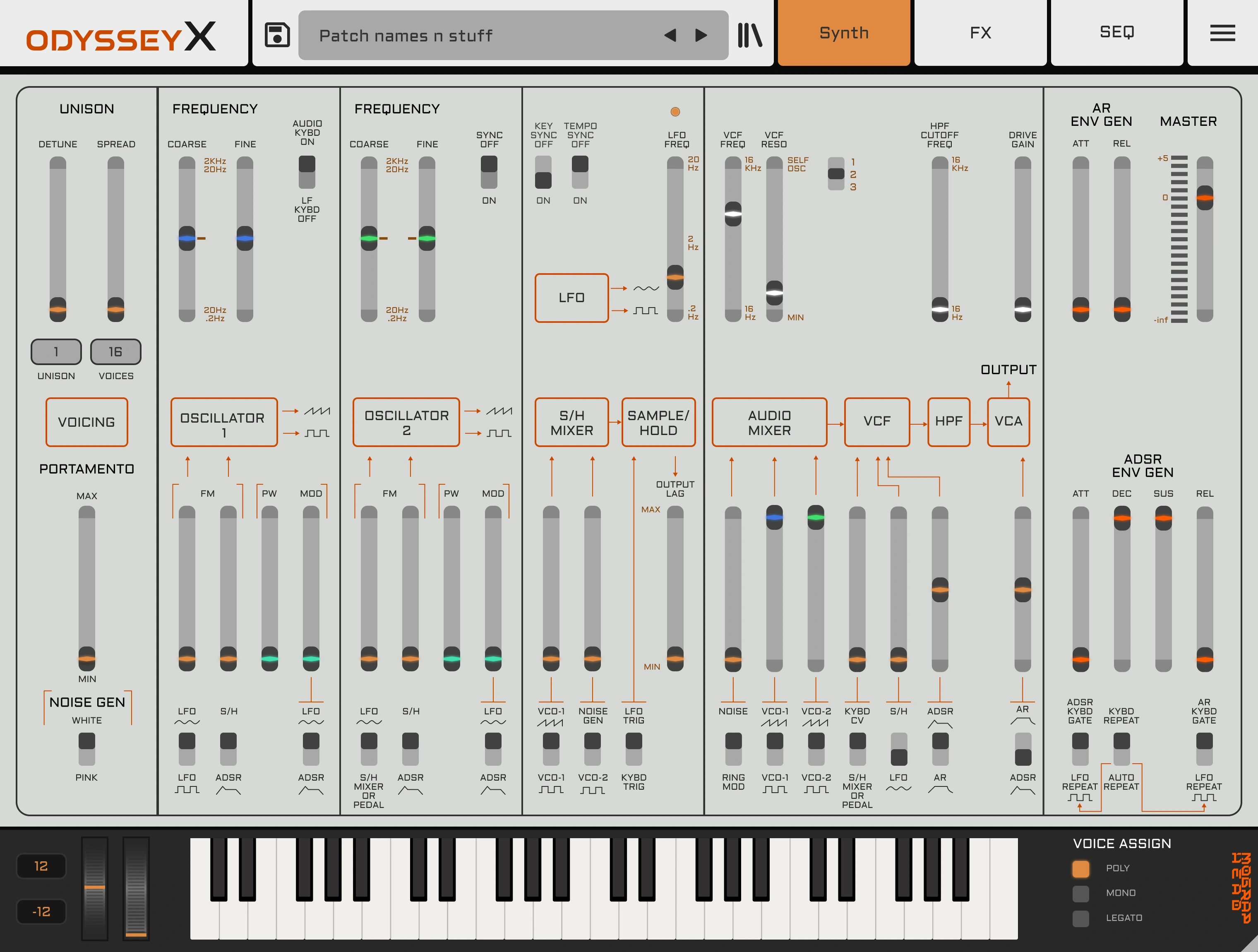Click the Oscillator 2 square wave output icon

click(x=499, y=433)
